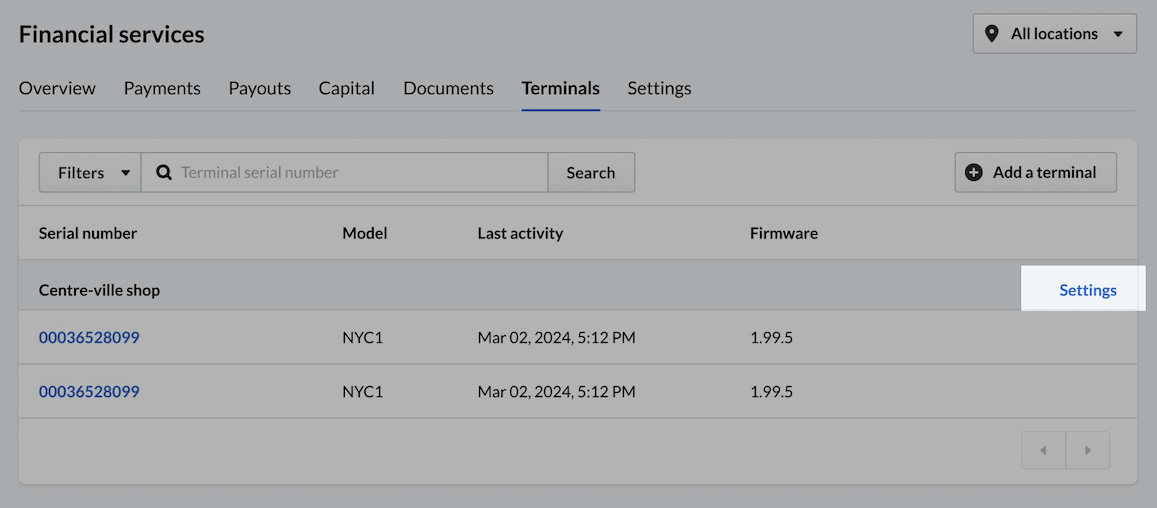Go to the Payouts tab
The height and width of the screenshot is (508, 1157).
click(x=259, y=88)
